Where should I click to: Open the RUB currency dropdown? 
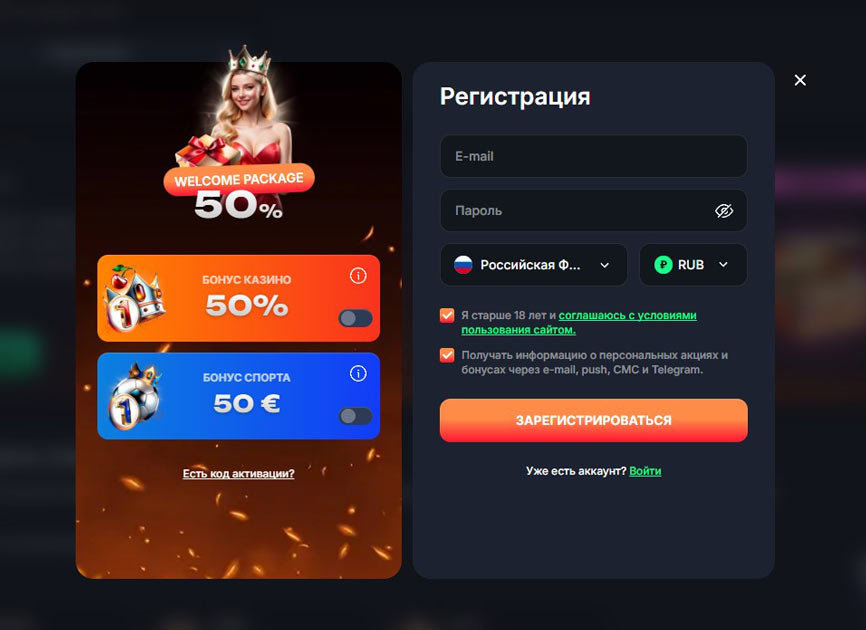(x=693, y=265)
